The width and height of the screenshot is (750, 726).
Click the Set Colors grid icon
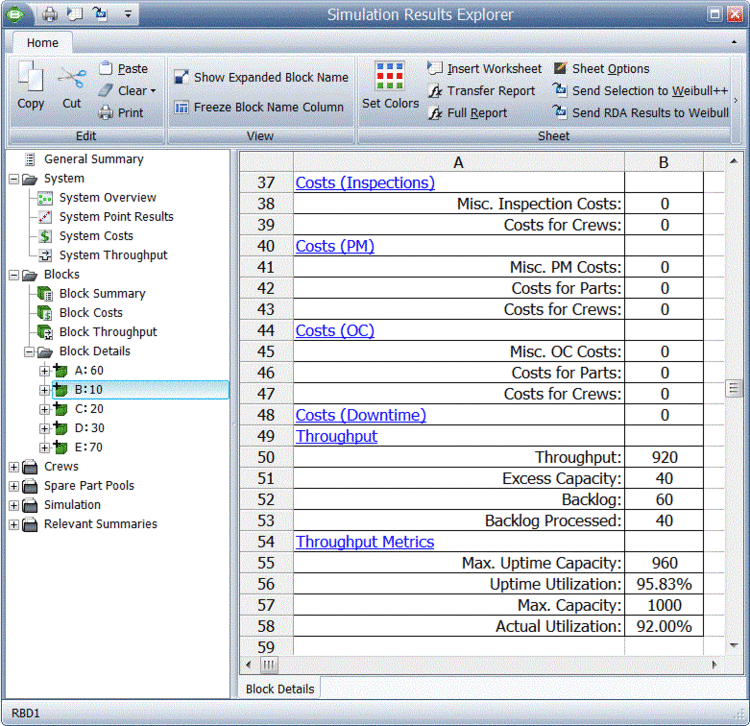[390, 76]
